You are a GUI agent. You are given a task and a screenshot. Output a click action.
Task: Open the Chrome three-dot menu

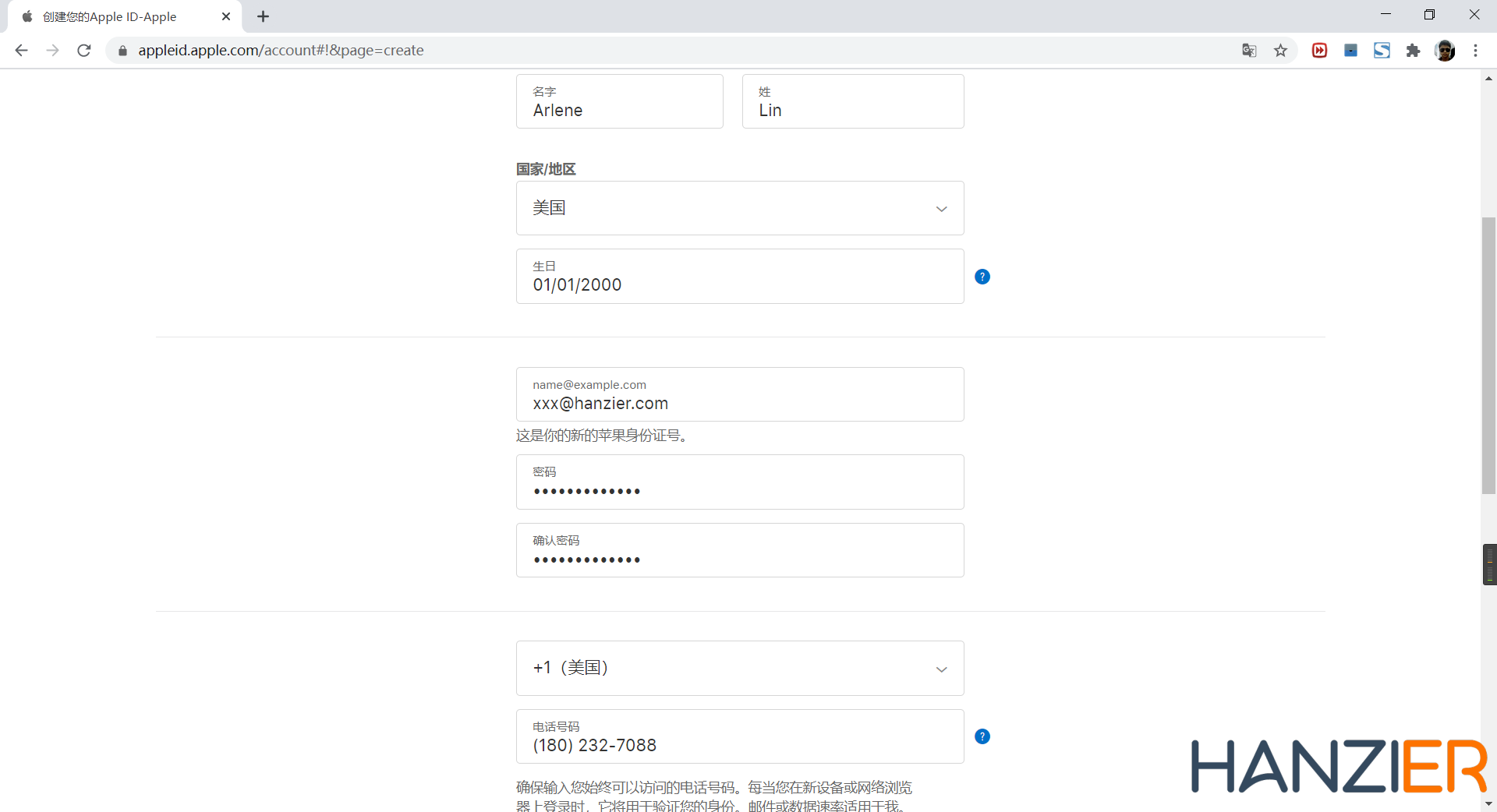click(1475, 51)
